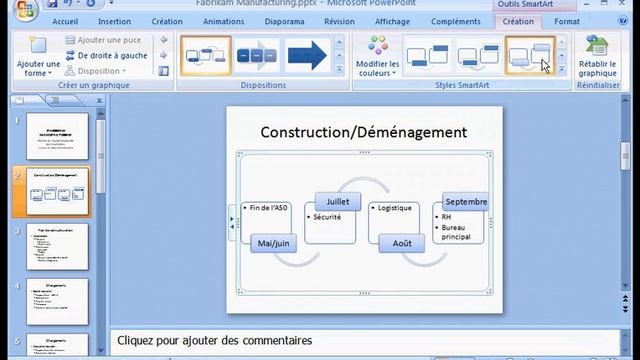The height and width of the screenshot is (360, 640).
Task: Expand the SmartArt text pane side arrows
Action: point(232,222)
